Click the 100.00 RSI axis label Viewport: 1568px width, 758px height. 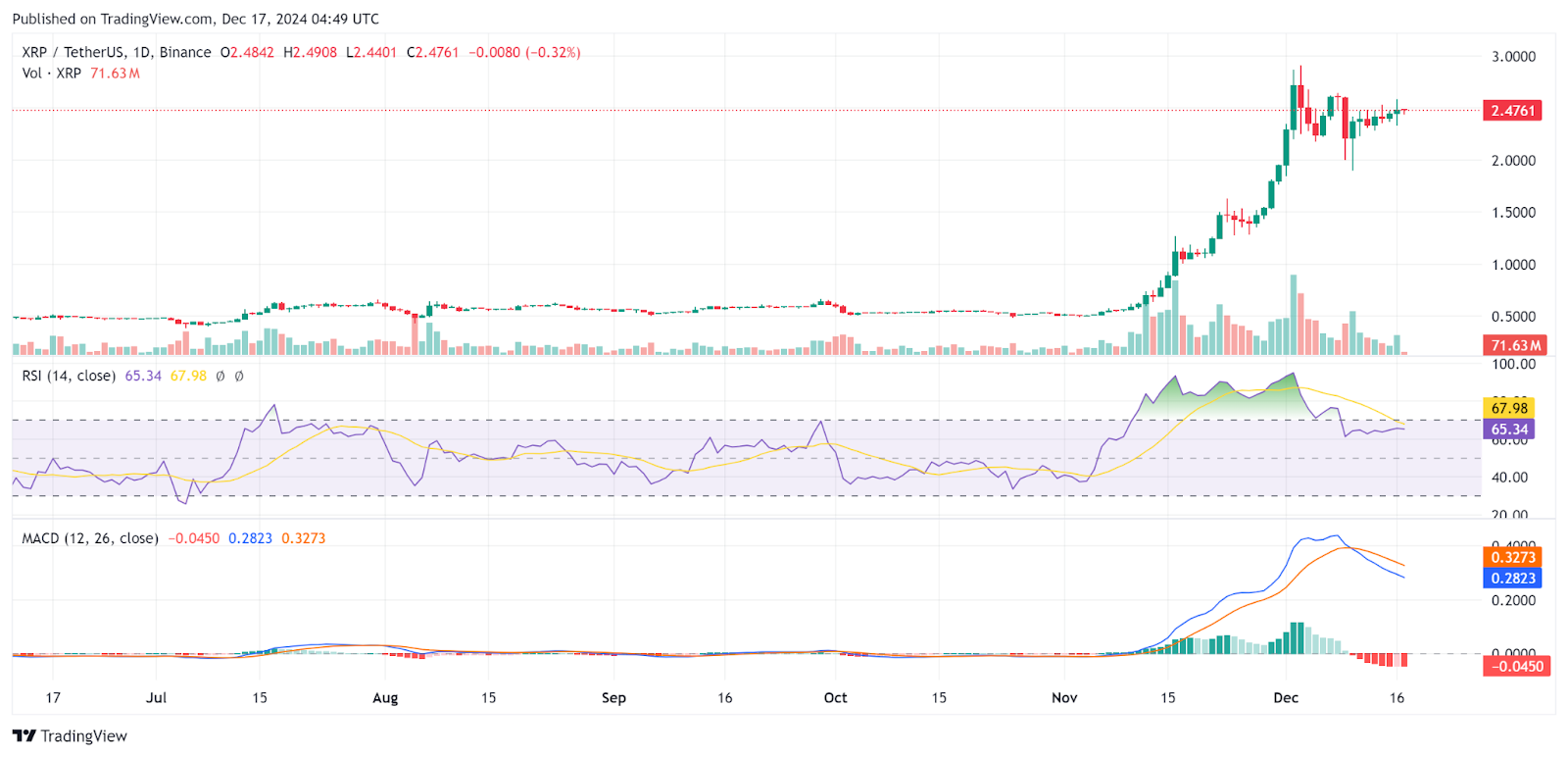click(x=1513, y=364)
